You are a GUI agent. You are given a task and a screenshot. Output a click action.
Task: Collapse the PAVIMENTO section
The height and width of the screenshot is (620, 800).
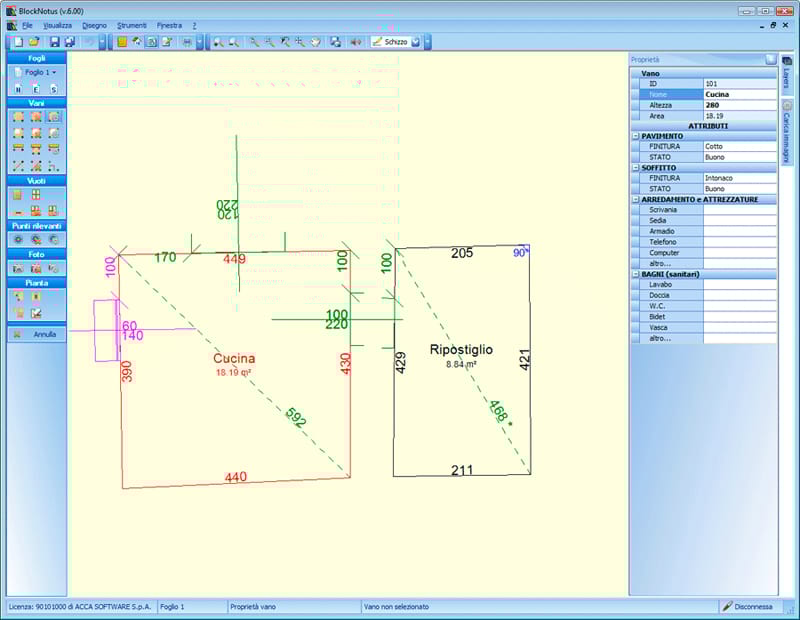click(x=635, y=136)
